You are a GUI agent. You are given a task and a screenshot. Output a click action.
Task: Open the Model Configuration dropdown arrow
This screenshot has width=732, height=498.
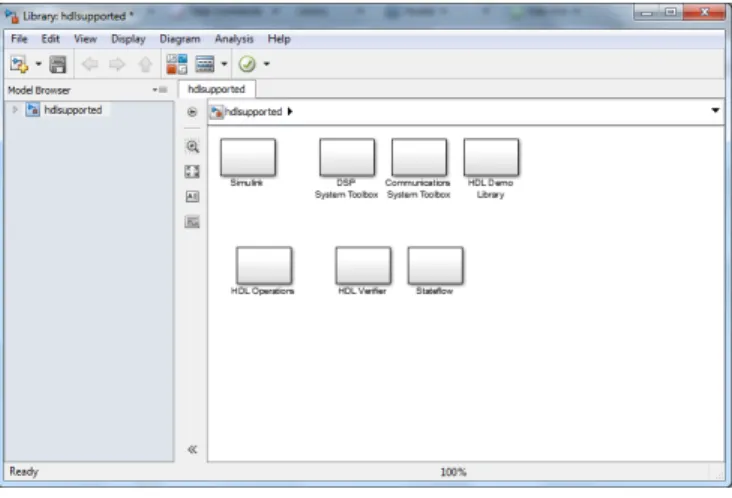[224, 64]
